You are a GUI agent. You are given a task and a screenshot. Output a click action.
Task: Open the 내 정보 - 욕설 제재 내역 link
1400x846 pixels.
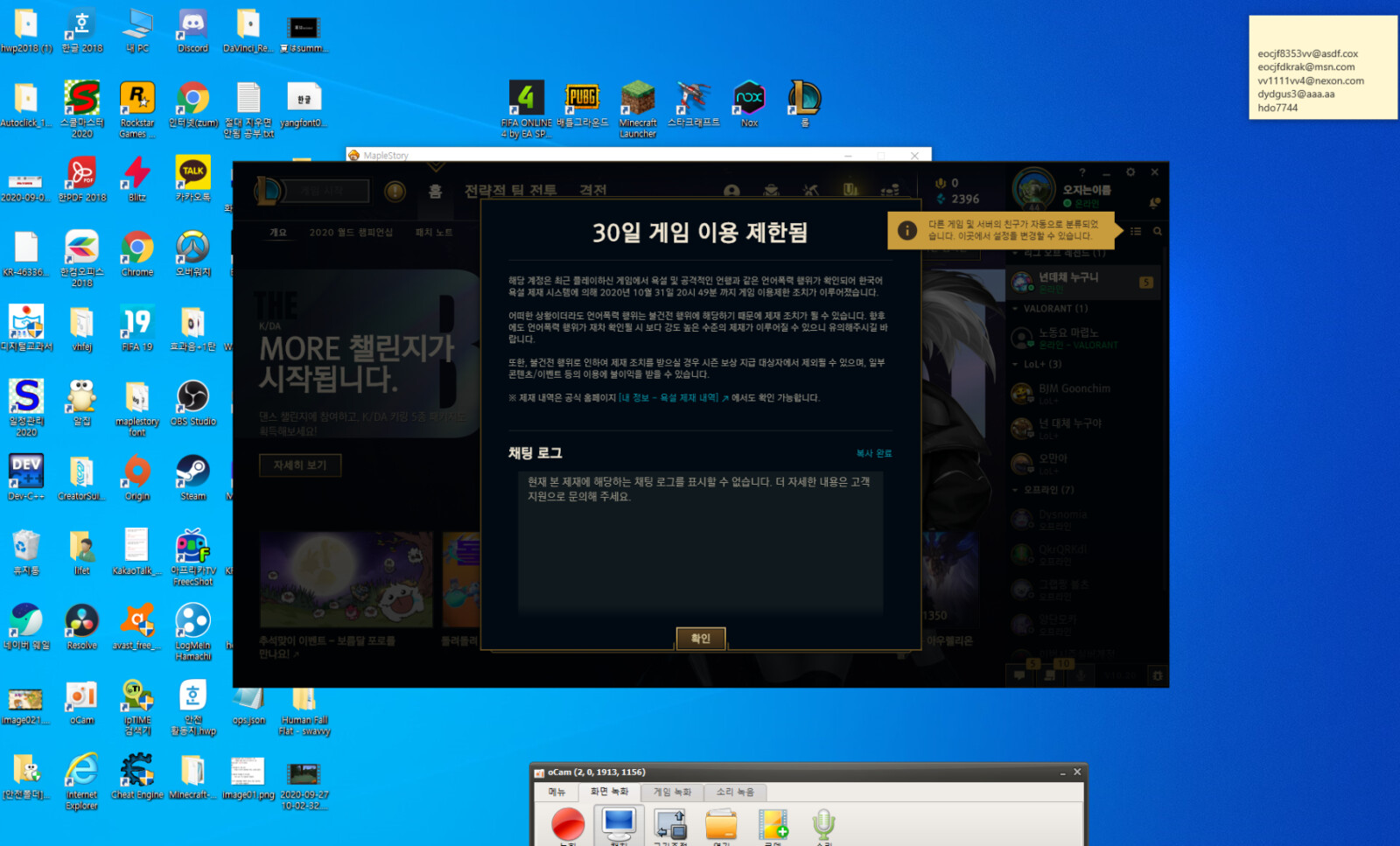coord(673,398)
